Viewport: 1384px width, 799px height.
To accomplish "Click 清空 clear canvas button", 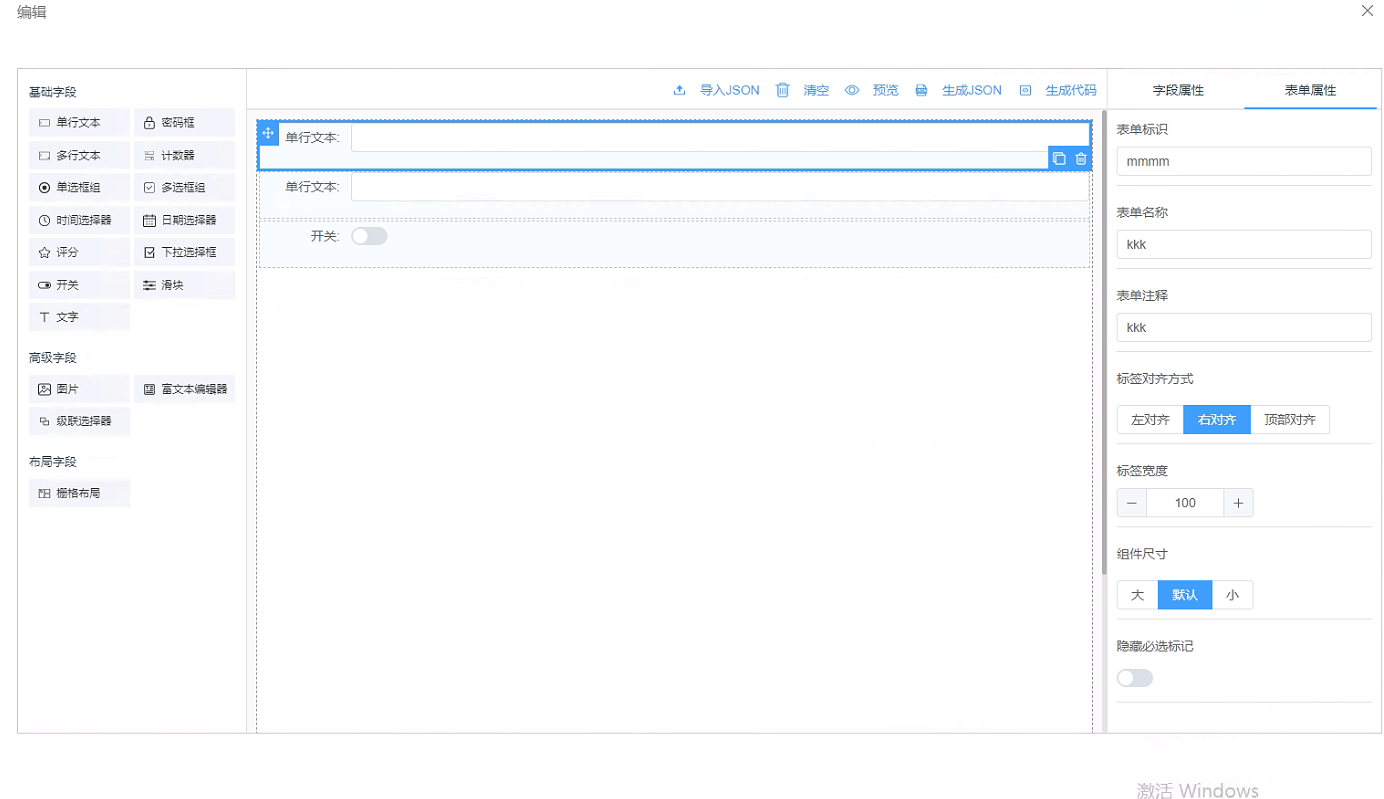I will [803, 90].
